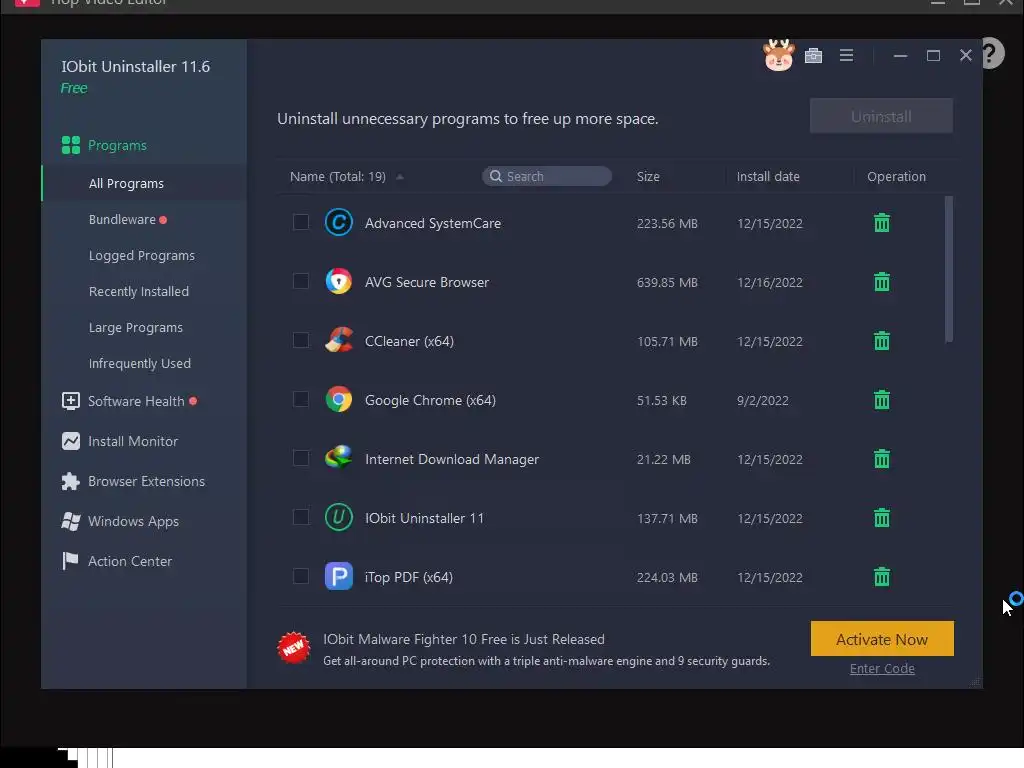The width and height of the screenshot is (1024, 768).
Task: Click the deer mascot icon in title bar
Action: tap(778, 56)
